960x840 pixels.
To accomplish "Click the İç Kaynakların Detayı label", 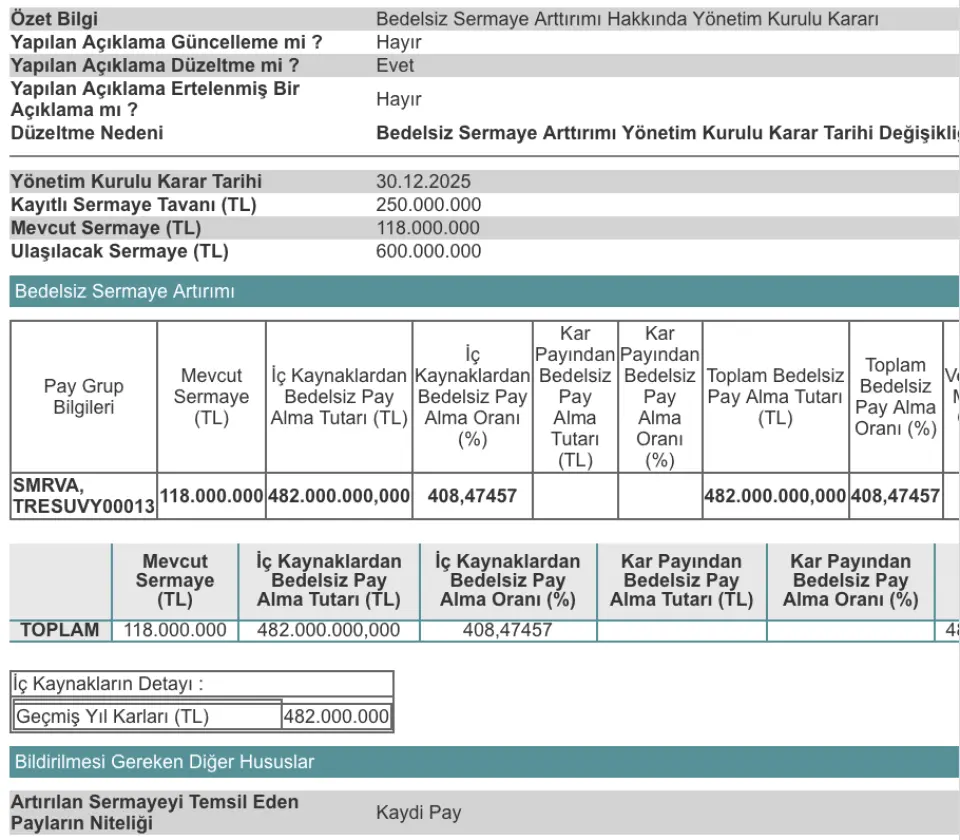I will click(x=109, y=684).
